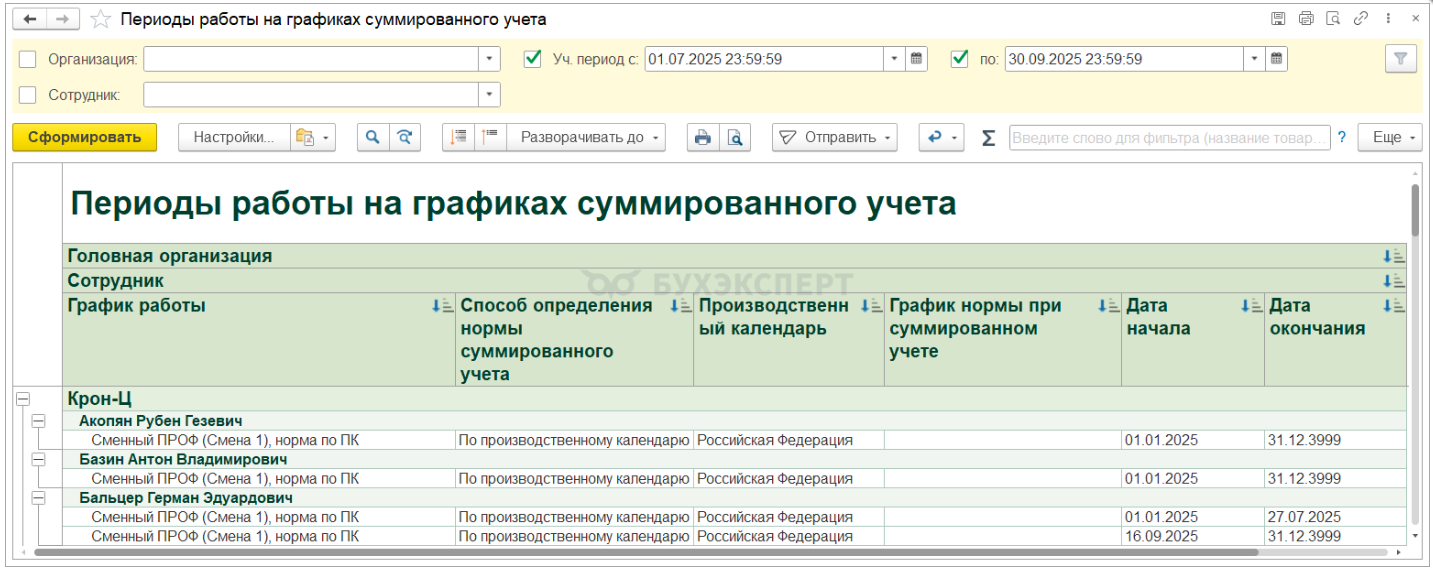This screenshot has width=1433, height=570.
Task: Open the 'Еще' menu
Action: [x=1389, y=138]
